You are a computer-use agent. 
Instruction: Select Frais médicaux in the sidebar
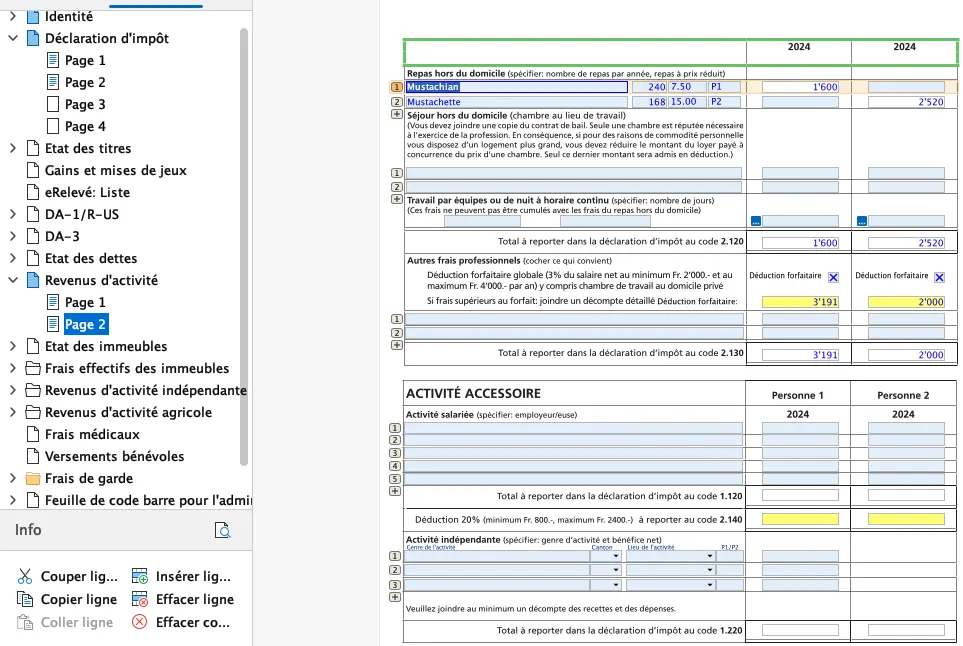pos(92,434)
